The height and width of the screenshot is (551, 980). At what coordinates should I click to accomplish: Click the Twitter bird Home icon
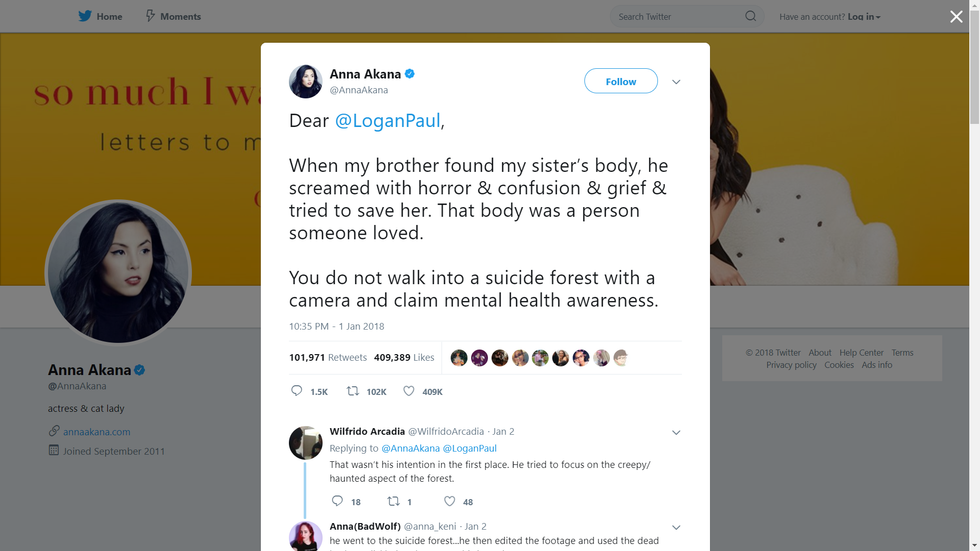click(x=85, y=16)
